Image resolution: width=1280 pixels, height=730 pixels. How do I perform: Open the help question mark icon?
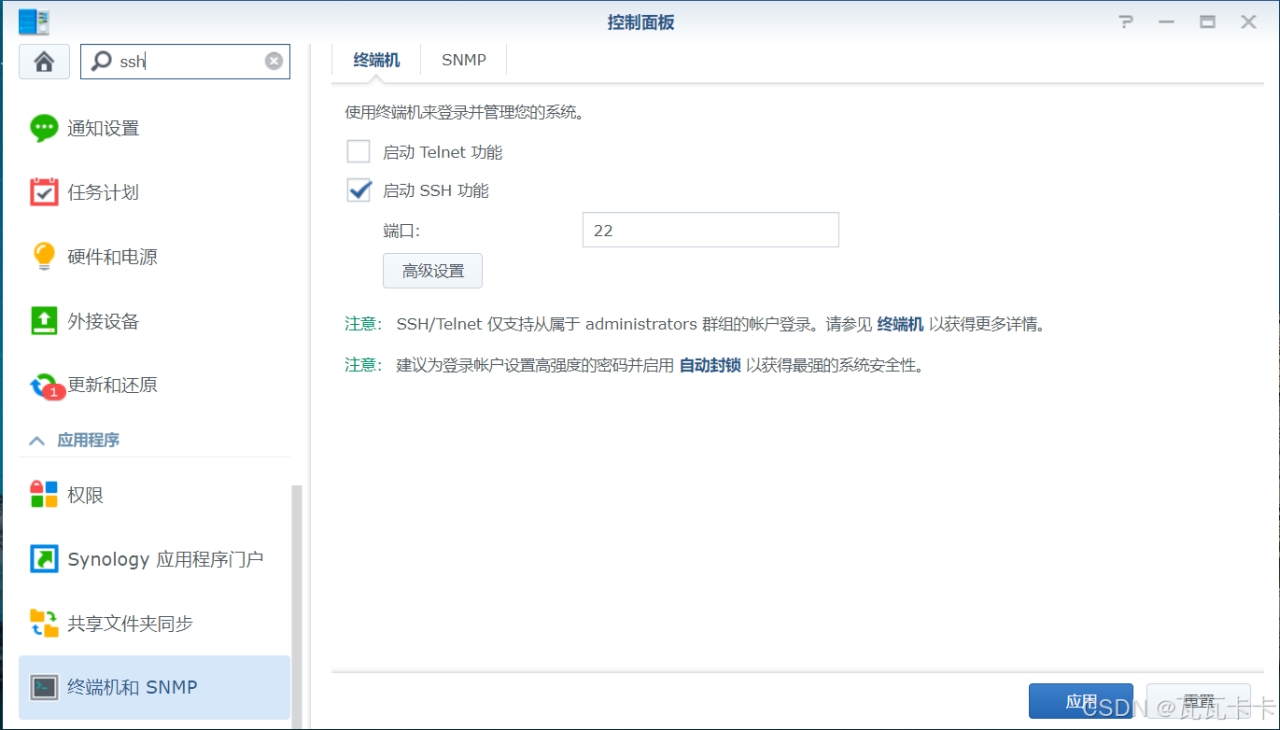(x=1127, y=22)
